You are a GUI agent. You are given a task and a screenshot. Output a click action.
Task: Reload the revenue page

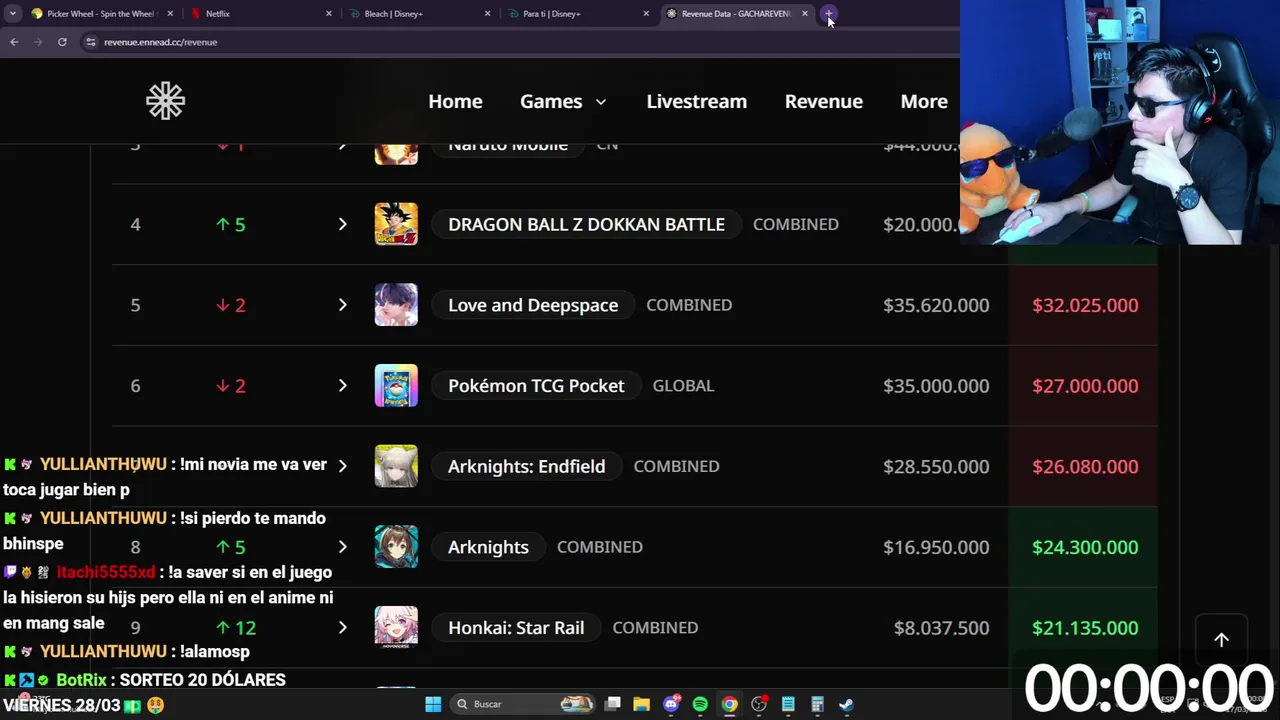point(62,42)
